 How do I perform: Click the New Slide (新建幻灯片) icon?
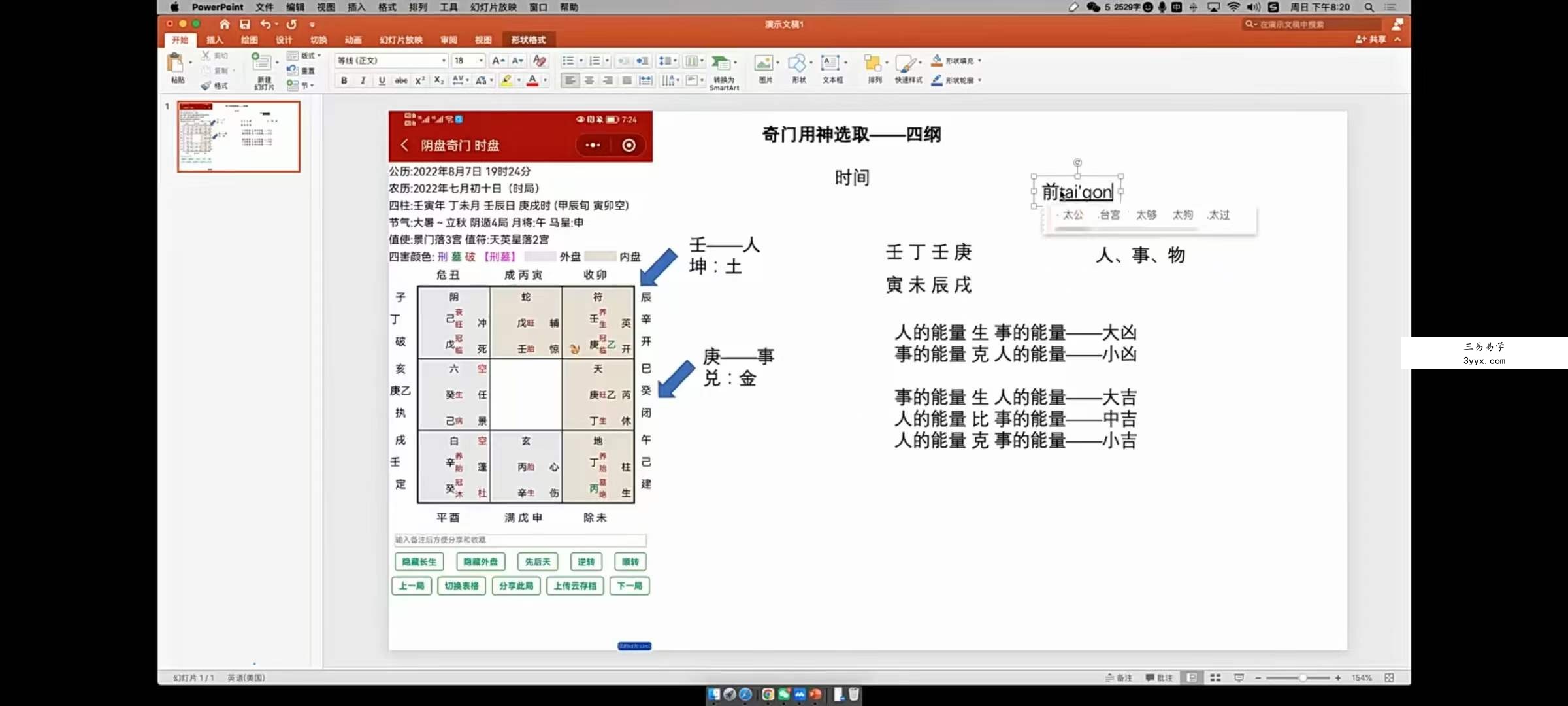[261, 62]
